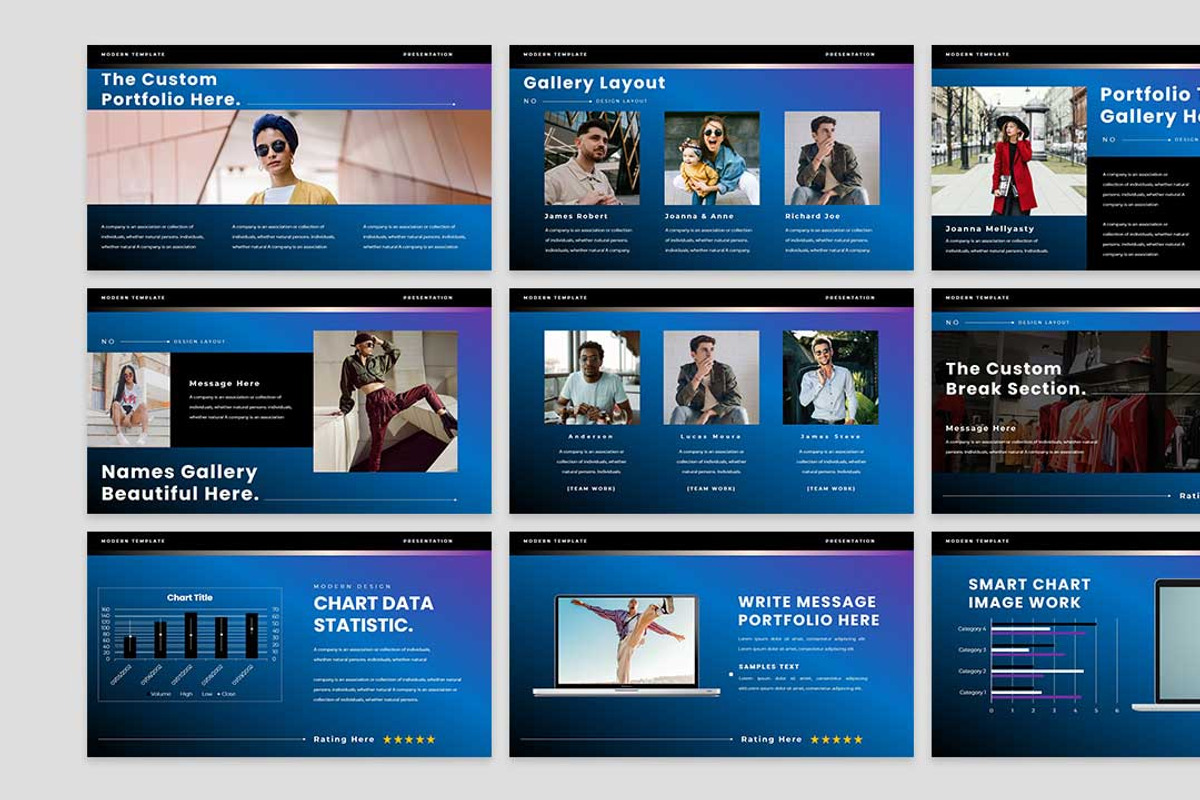Click the "Category 4" chart label
The image size is (1200, 800).
point(972,629)
